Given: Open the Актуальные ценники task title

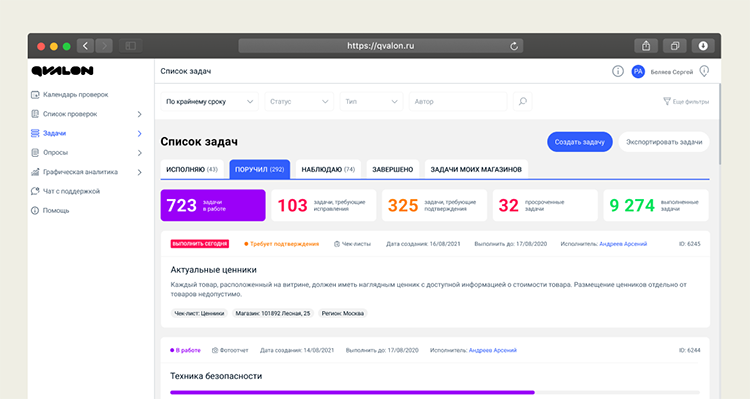Looking at the screenshot, I should (x=213, y=270).
